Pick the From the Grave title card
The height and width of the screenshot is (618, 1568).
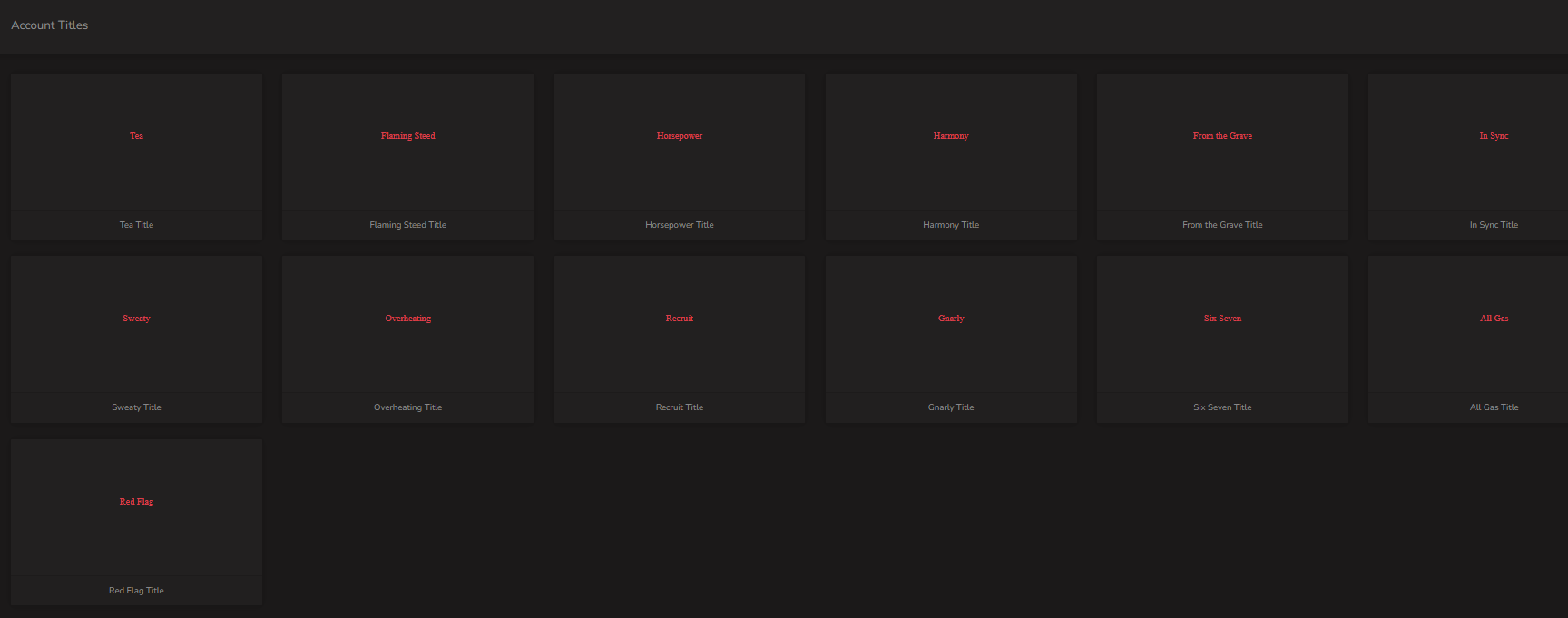[x=1222, y=156]
